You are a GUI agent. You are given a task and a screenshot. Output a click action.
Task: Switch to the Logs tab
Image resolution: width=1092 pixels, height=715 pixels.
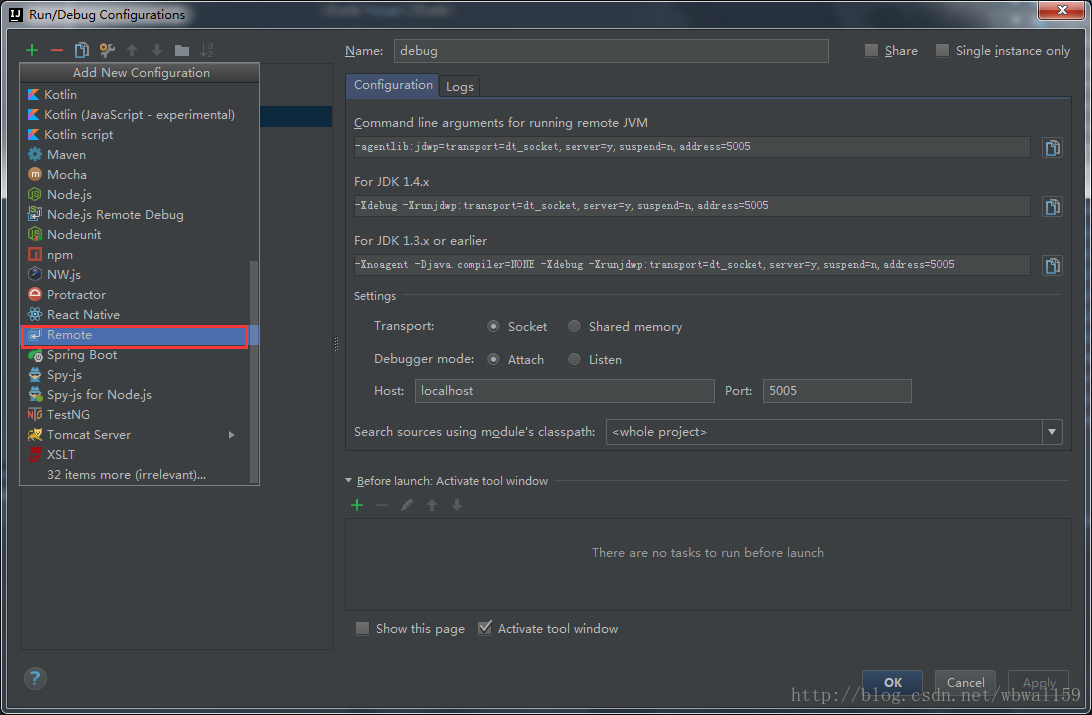point(460,86)
